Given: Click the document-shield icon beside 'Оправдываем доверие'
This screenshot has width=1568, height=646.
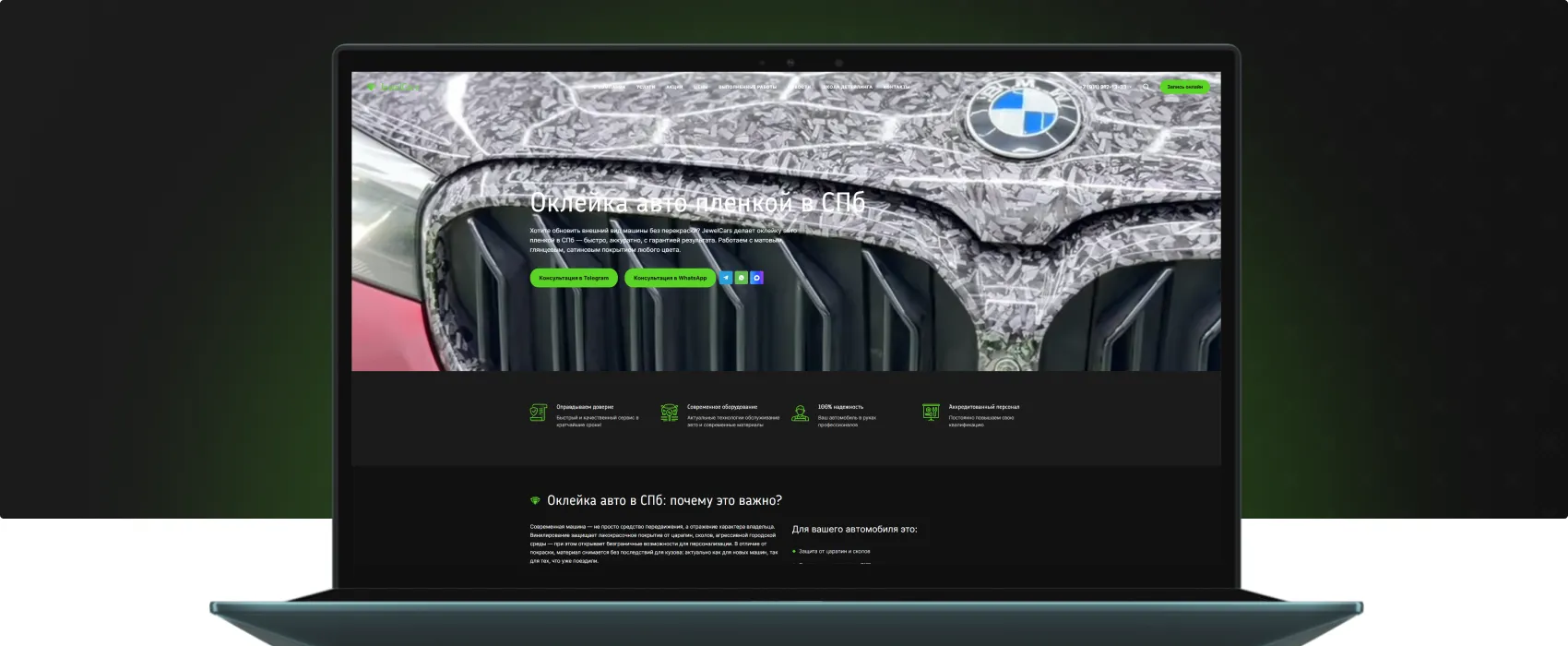Looking at the screenshot, I should (539, 413).
